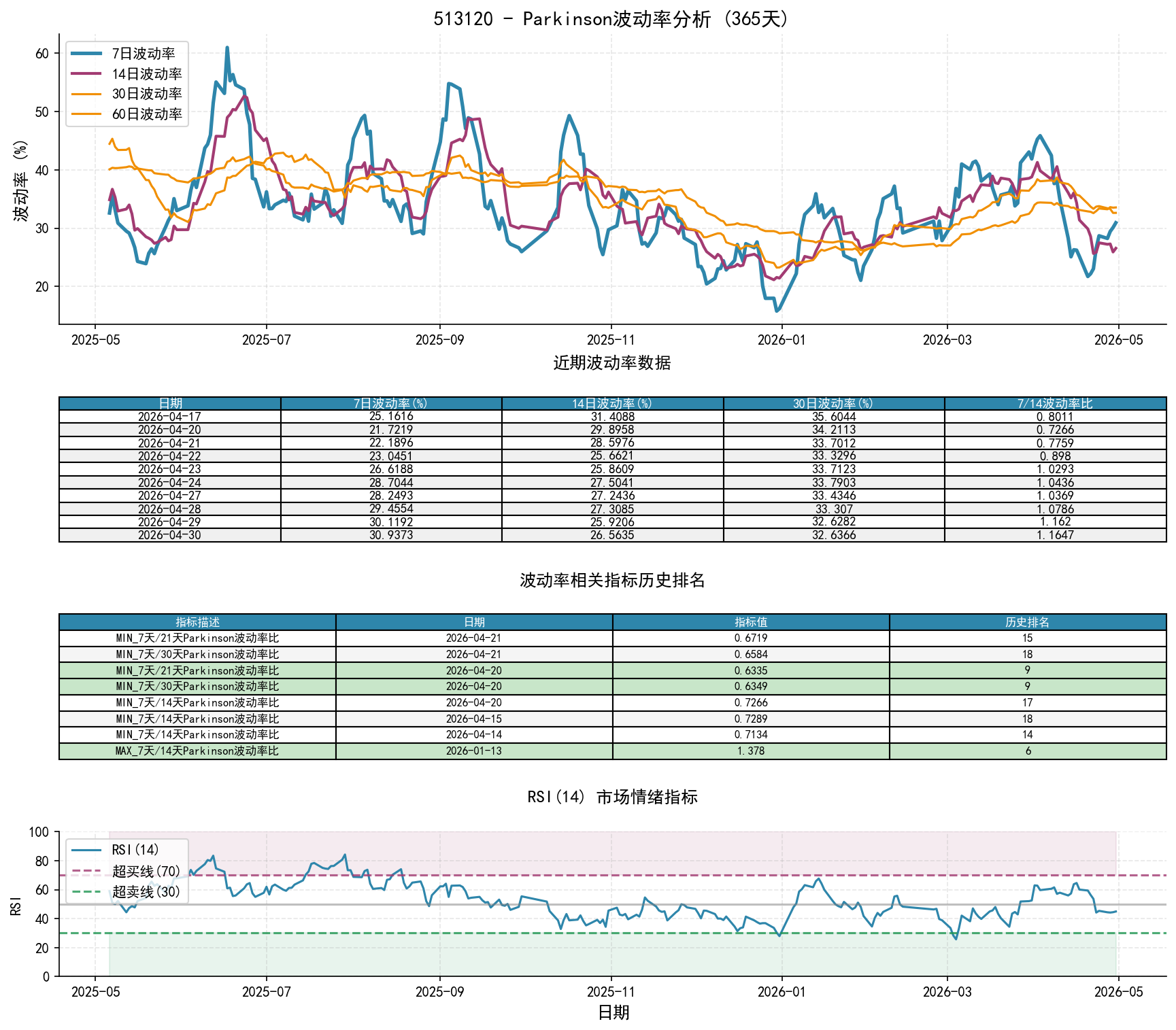
Task: Click the indicator value 0.6335
Action: point(751,670)
